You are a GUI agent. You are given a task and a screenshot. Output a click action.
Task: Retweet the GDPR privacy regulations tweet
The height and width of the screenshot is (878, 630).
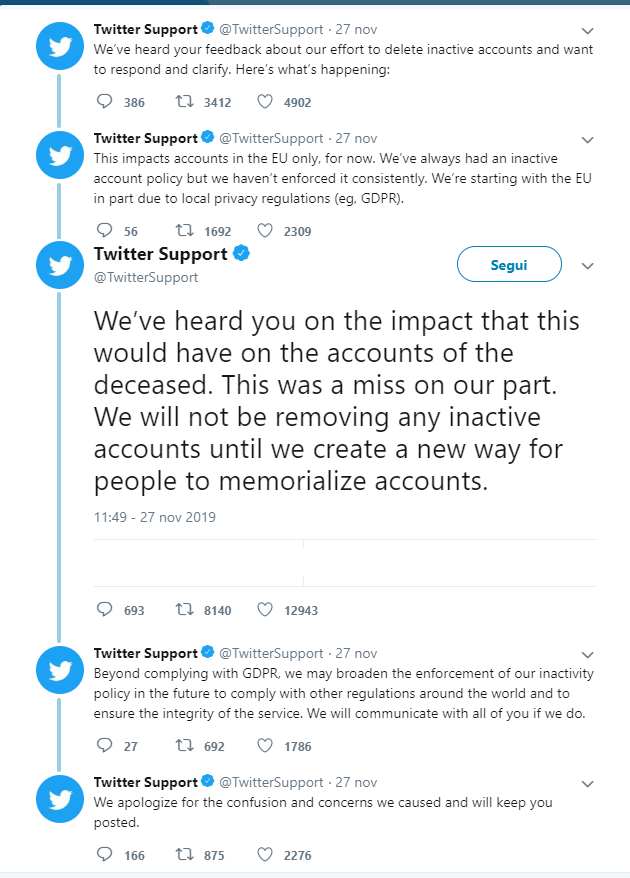[184, 231]
